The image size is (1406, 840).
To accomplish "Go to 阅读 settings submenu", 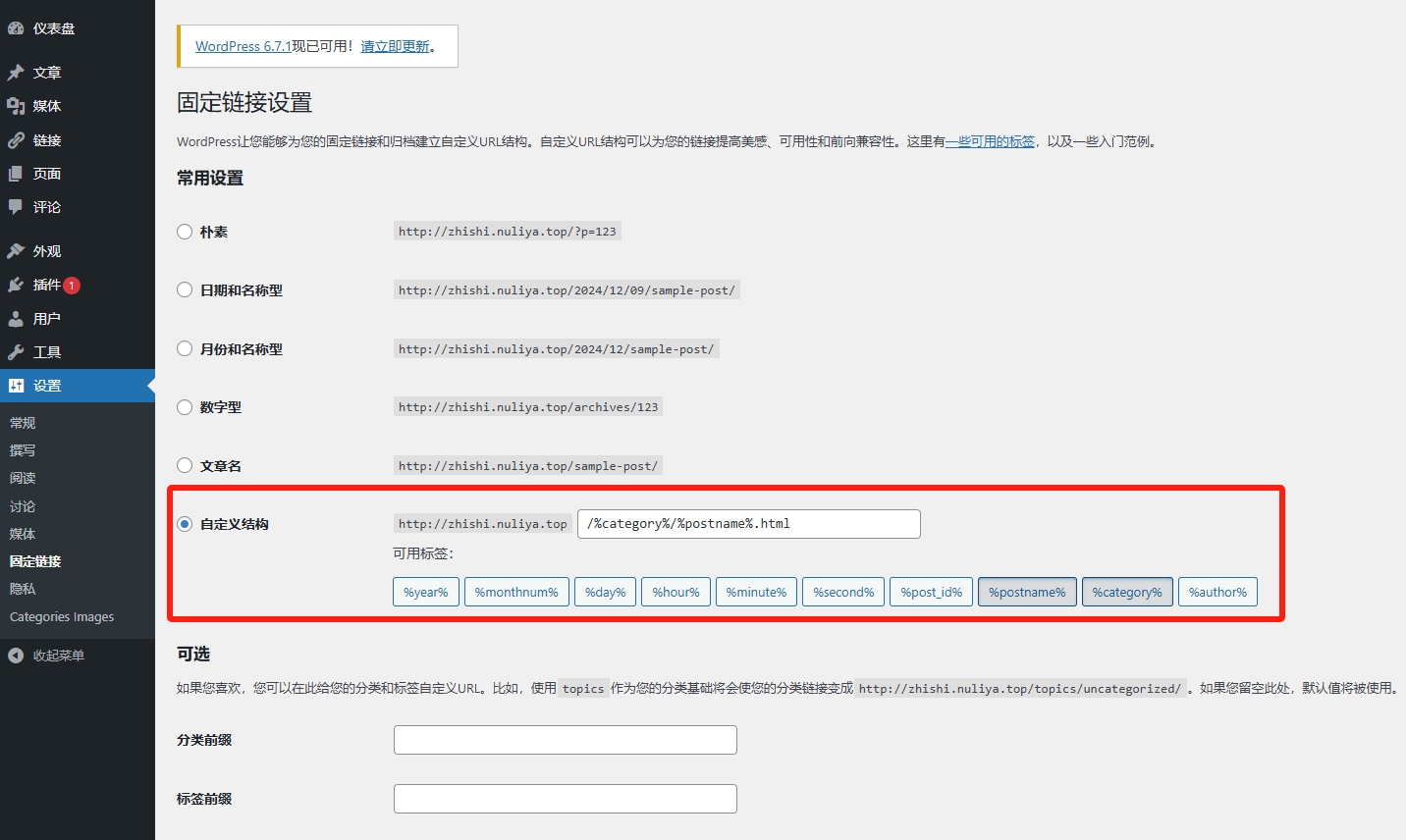I will click(x=23, y=478).
